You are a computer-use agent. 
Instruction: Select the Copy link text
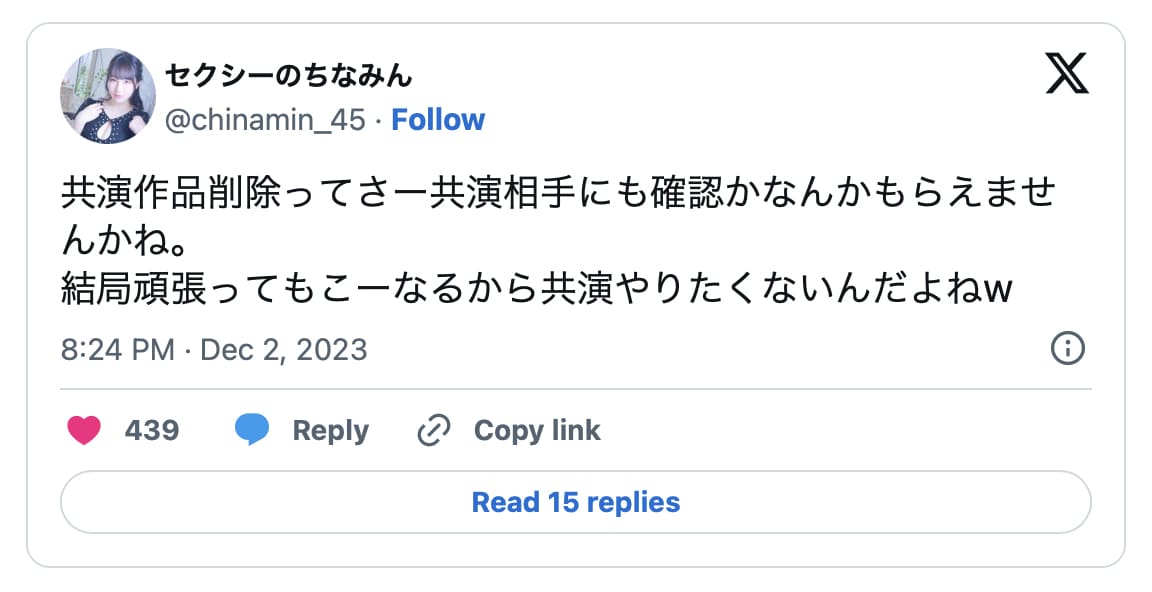point(537,431)
